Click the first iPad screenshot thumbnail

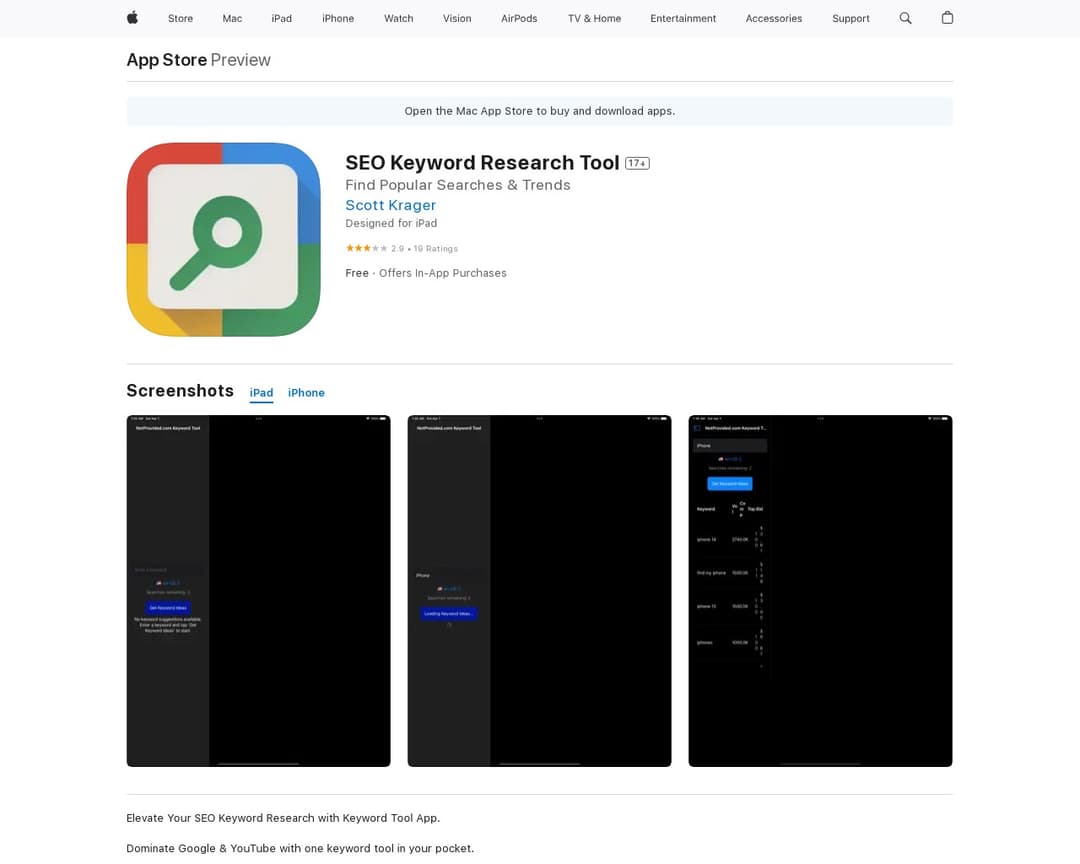258,590
